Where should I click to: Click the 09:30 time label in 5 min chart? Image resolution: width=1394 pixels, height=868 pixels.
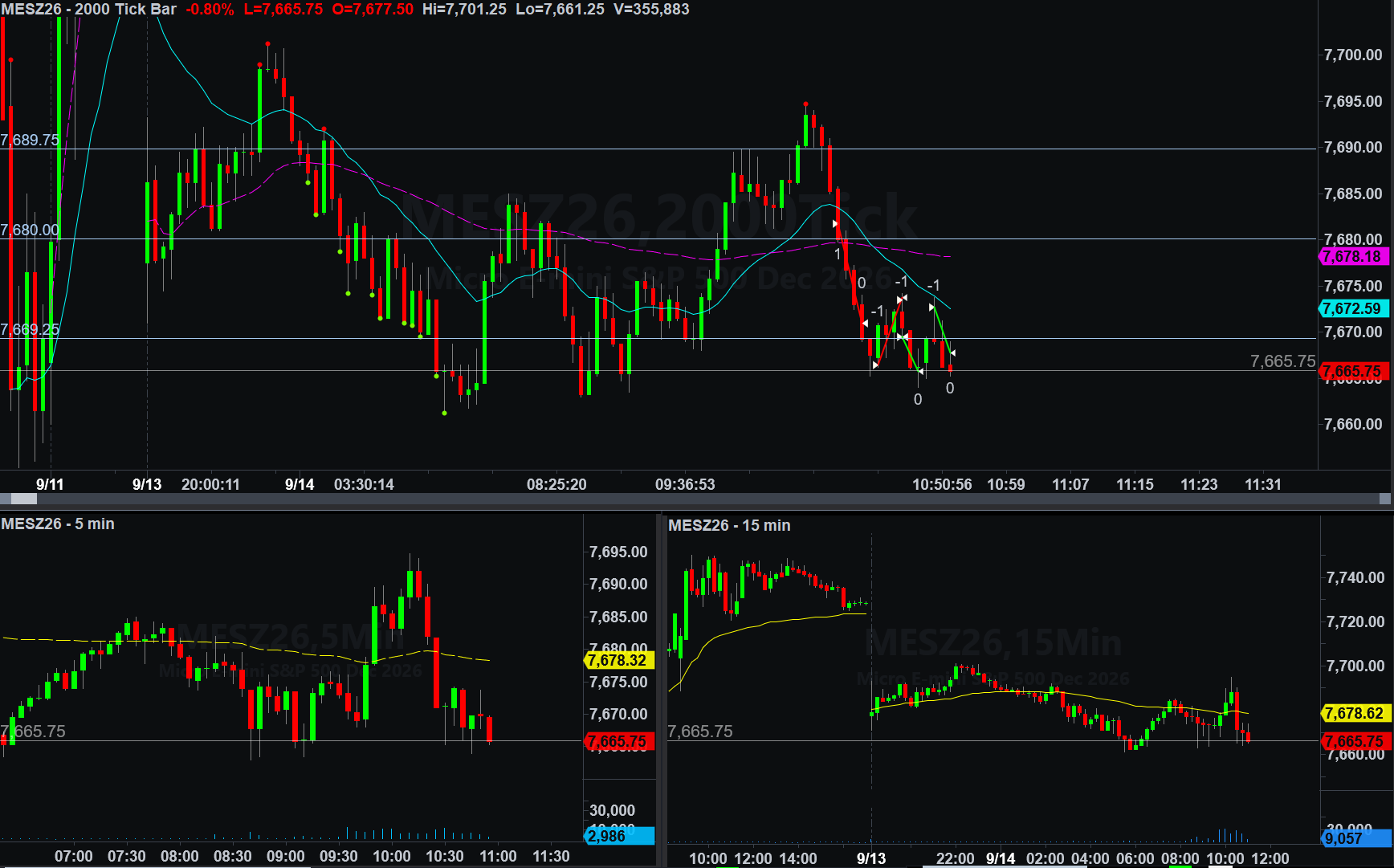tap(339, 857)
